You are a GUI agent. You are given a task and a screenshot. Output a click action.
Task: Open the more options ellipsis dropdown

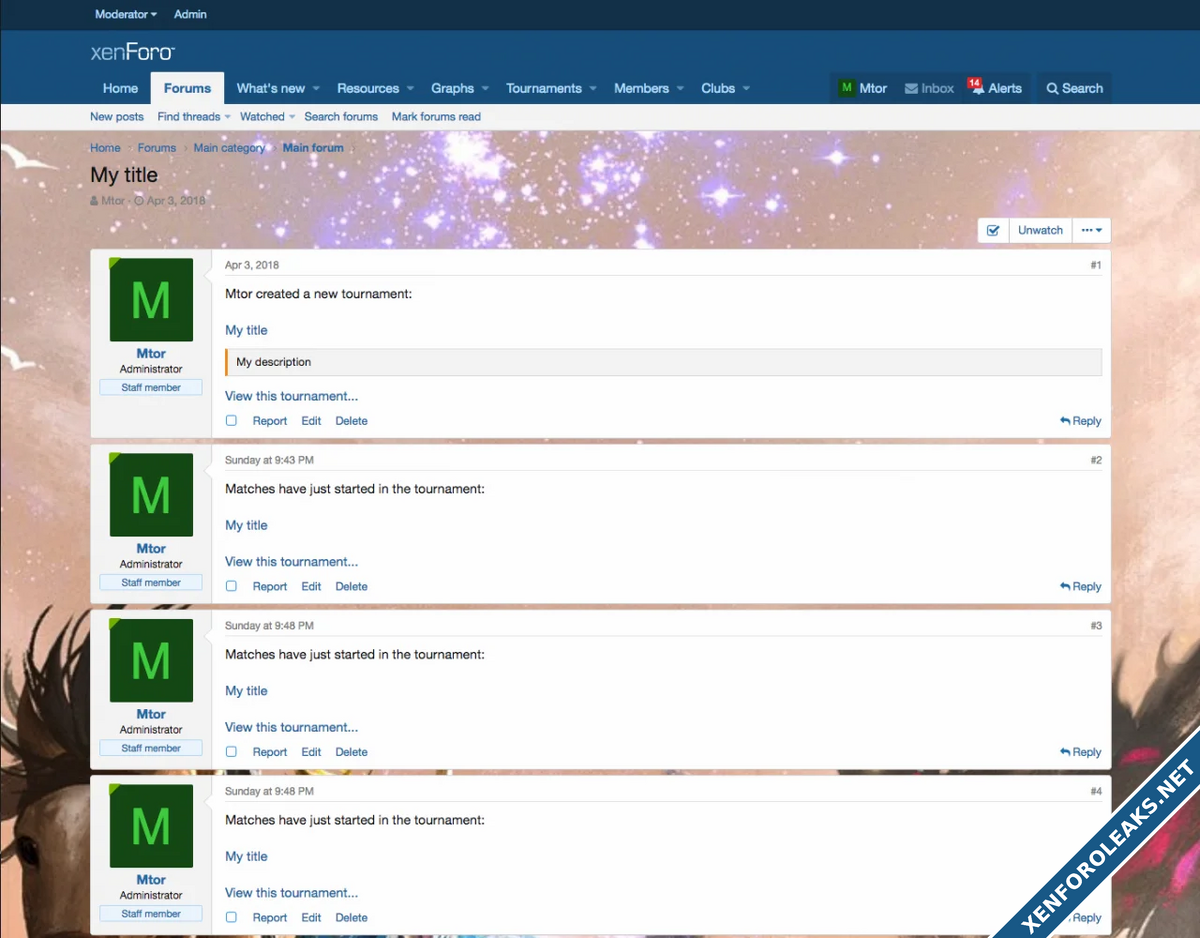[1091, 230]
